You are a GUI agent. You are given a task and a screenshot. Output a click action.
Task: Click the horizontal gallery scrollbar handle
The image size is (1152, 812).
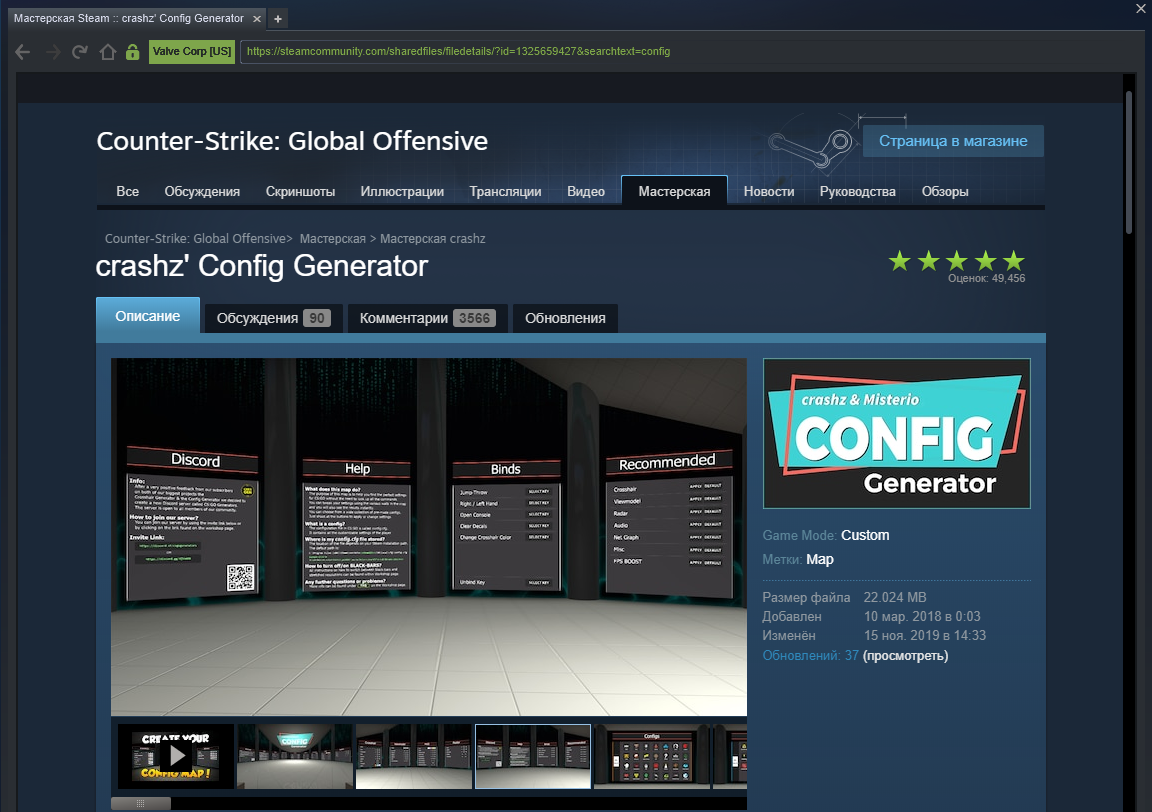pyautogui.click(x=140, y=803)
